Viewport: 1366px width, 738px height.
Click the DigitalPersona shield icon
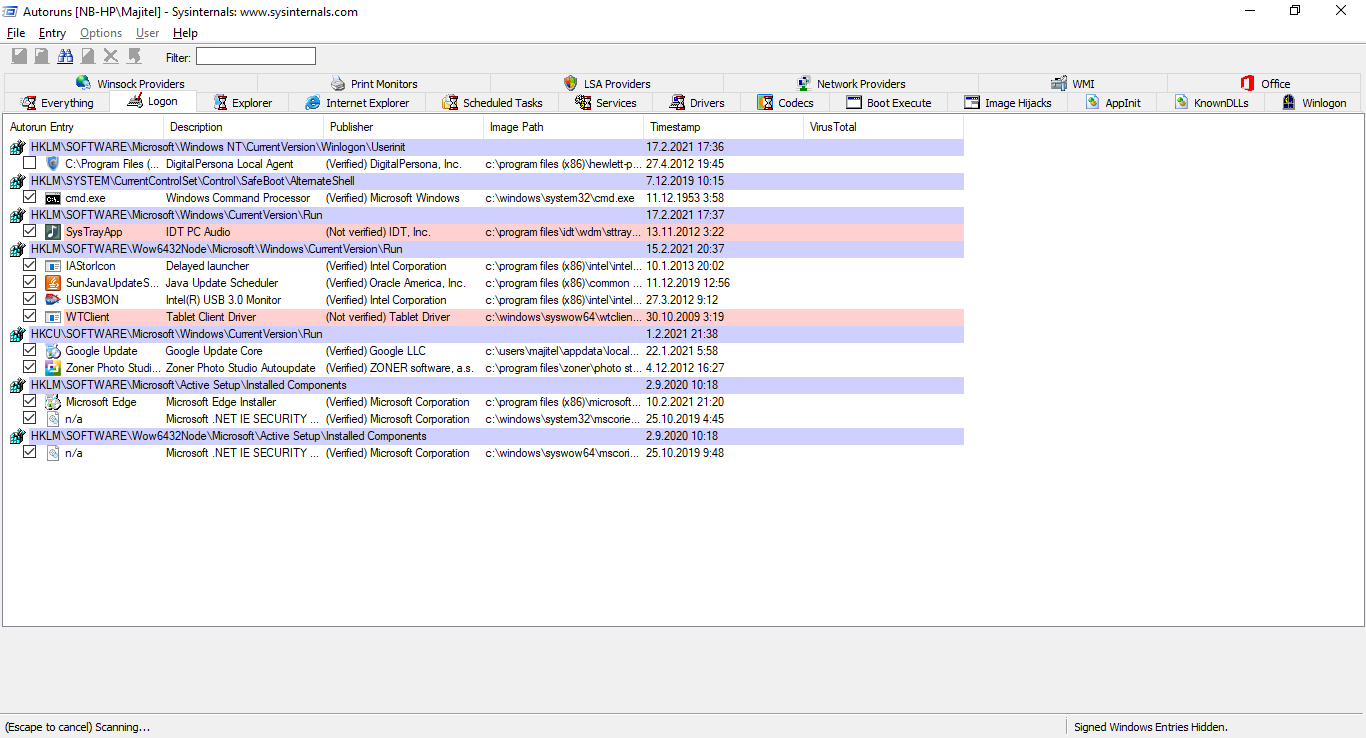tap(53, 164)
